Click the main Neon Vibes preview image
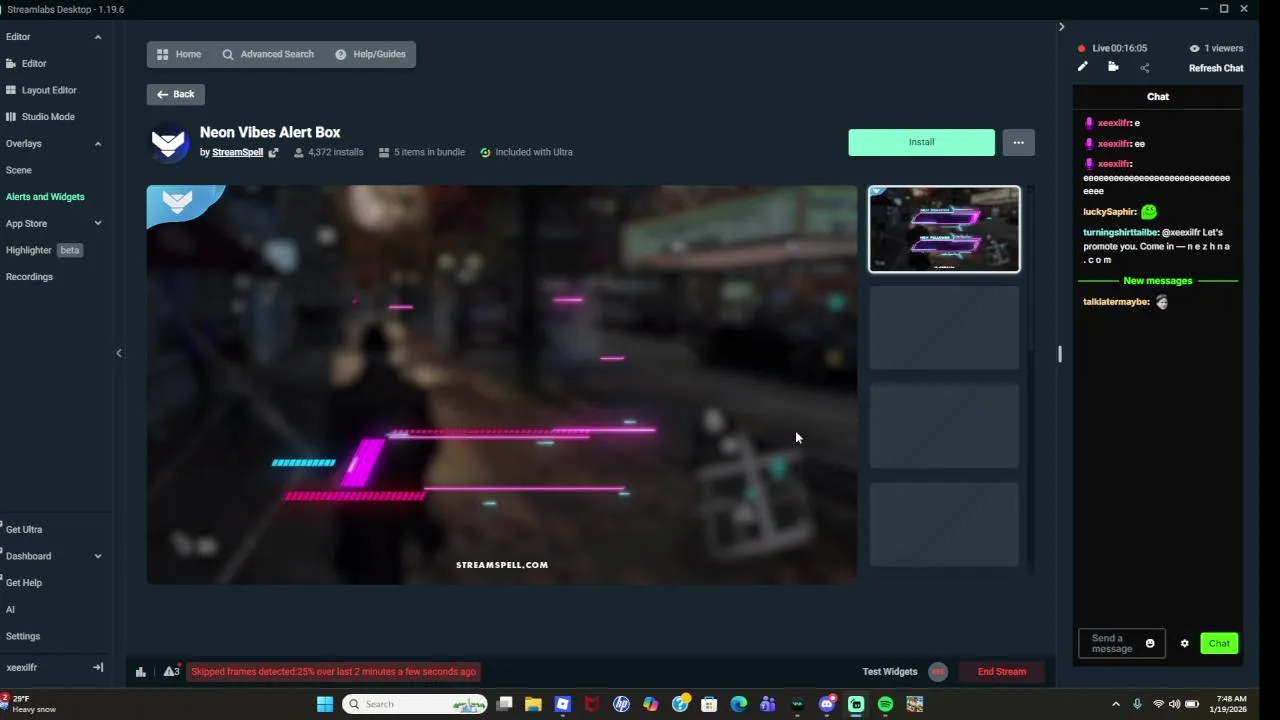 [502, 385]
